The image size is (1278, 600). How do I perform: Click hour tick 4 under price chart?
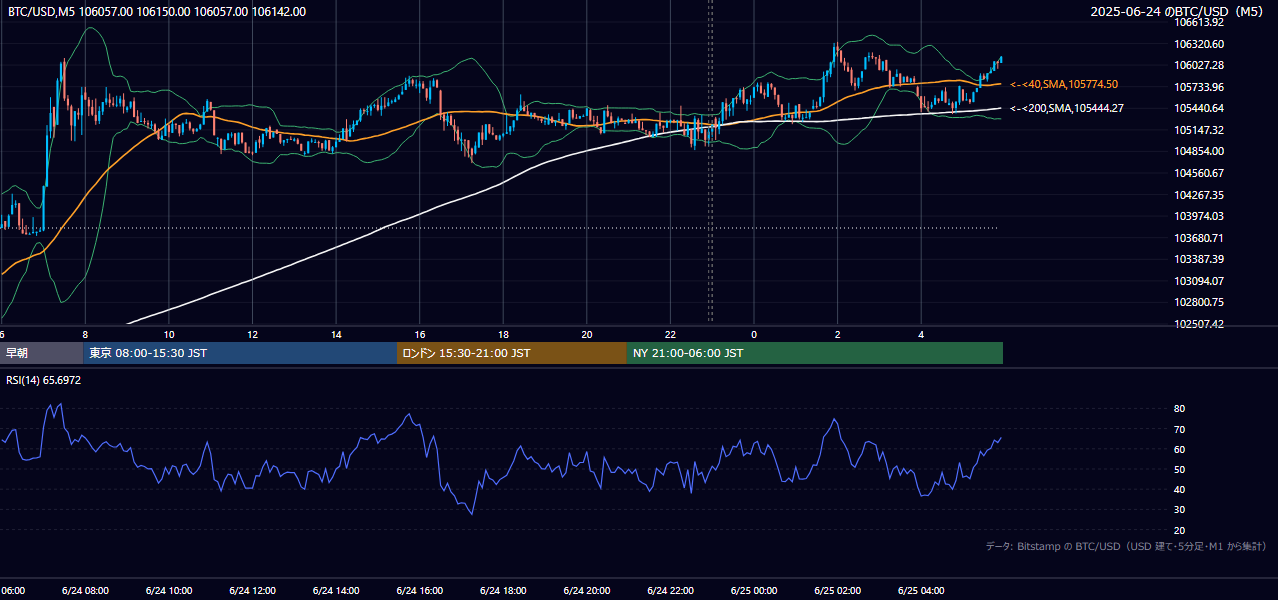[921, 334]
